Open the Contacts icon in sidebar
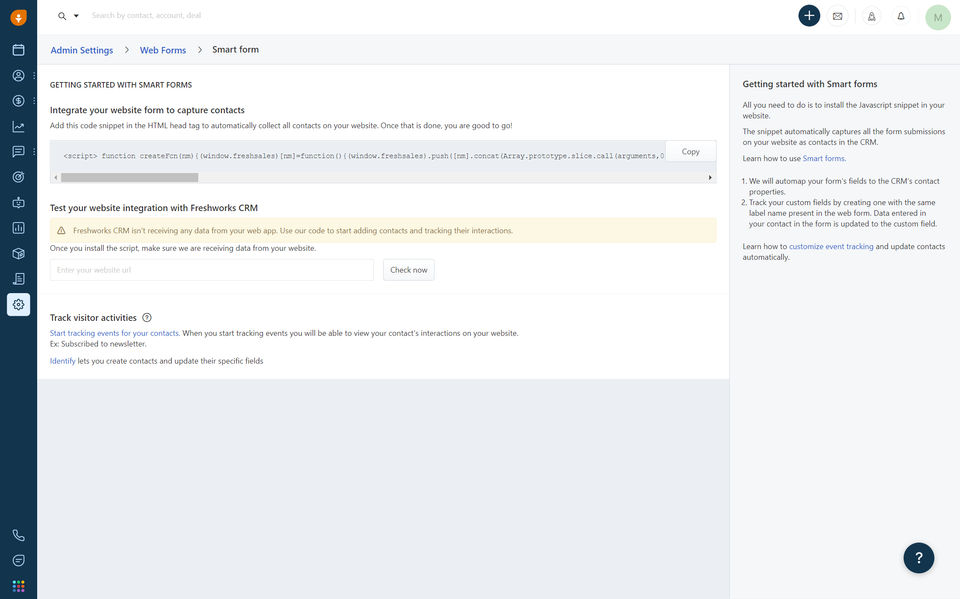The image size is (960, 599). click(18, 75)
